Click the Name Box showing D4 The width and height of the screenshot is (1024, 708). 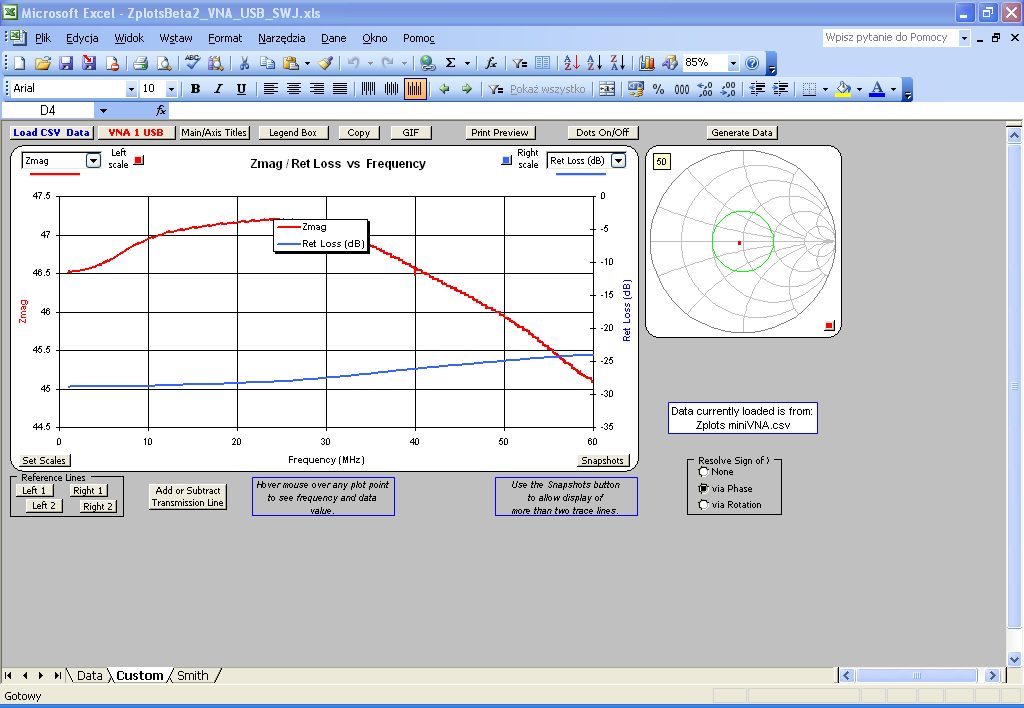tap(48, 110)
